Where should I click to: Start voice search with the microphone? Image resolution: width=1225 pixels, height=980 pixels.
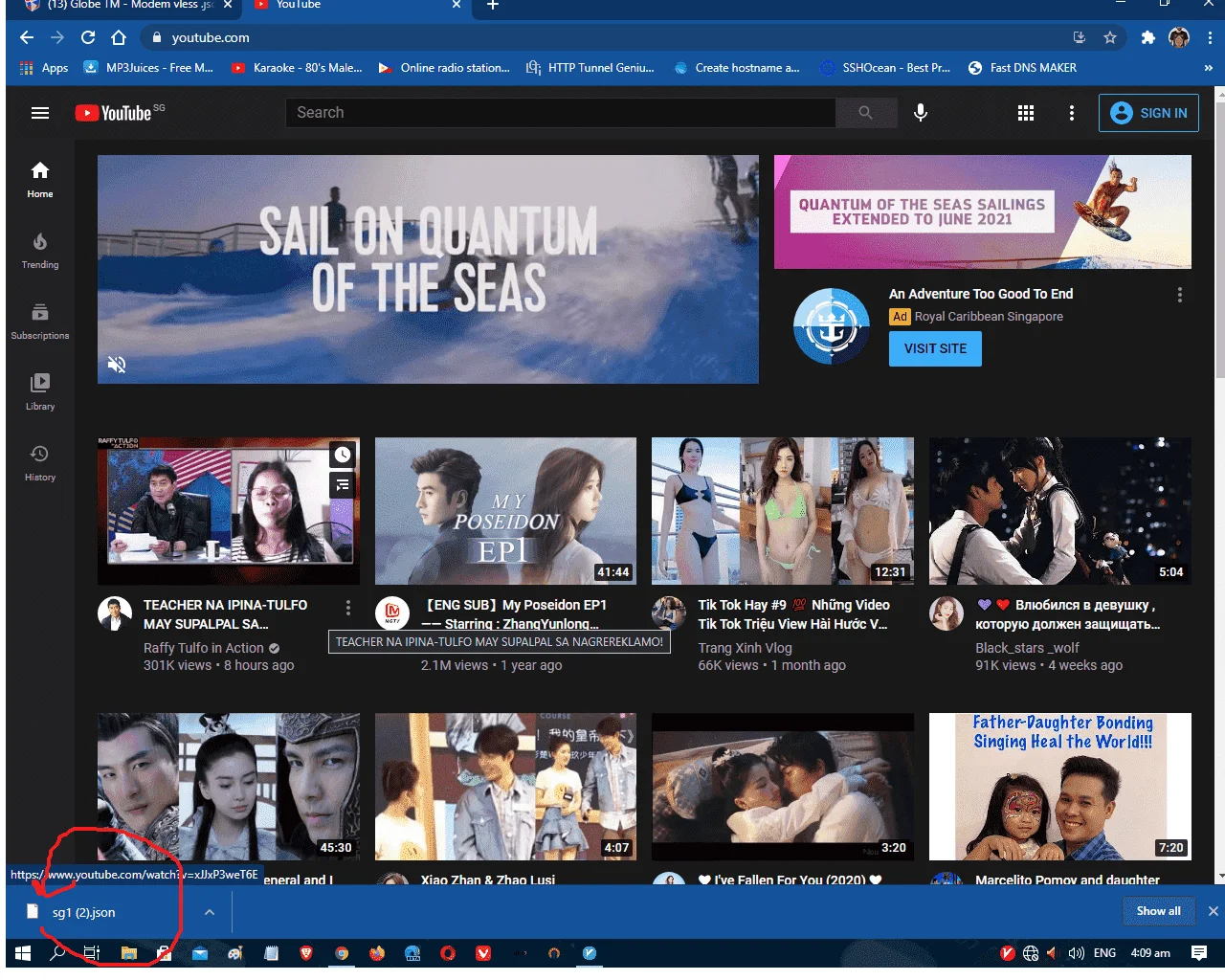[x=921, y=113]
